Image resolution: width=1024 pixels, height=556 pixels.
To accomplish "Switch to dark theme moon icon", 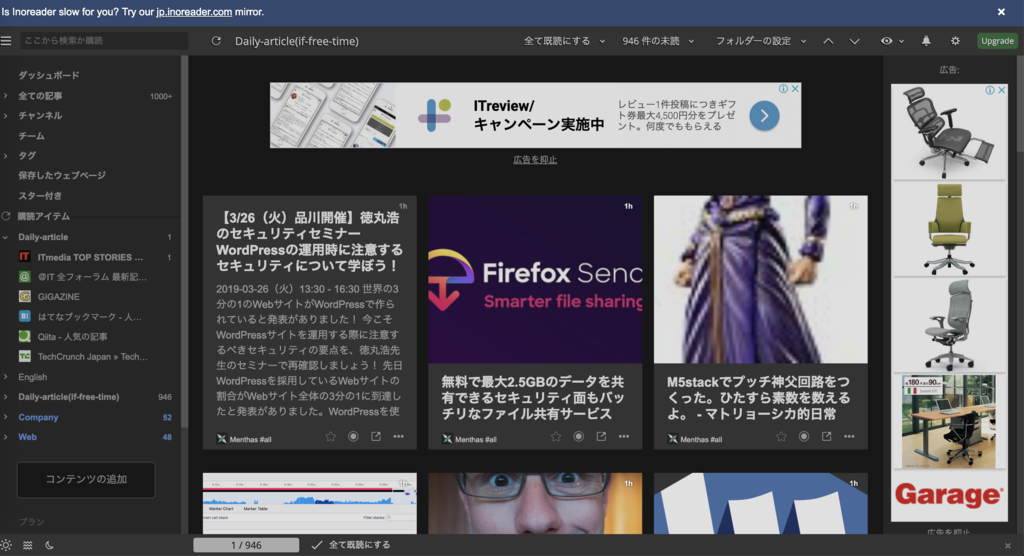I will click(x=49, y=545).
